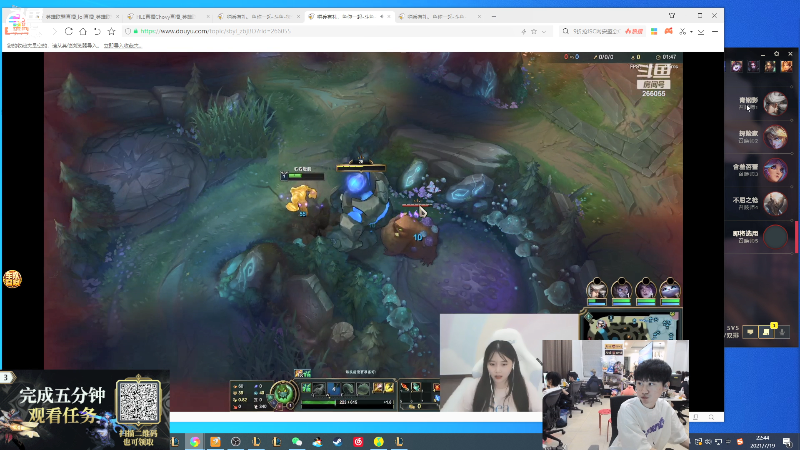Open the browser main menu icon
The height and width of the screenshot is (450, 800).
point(715,31)
